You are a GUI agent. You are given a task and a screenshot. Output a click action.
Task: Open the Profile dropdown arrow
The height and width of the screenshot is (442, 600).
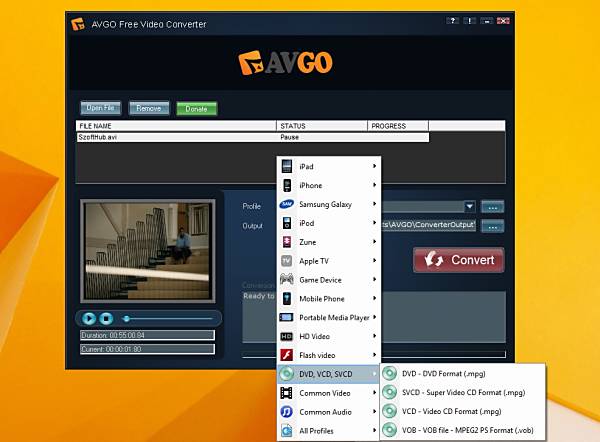pos(470,207)
